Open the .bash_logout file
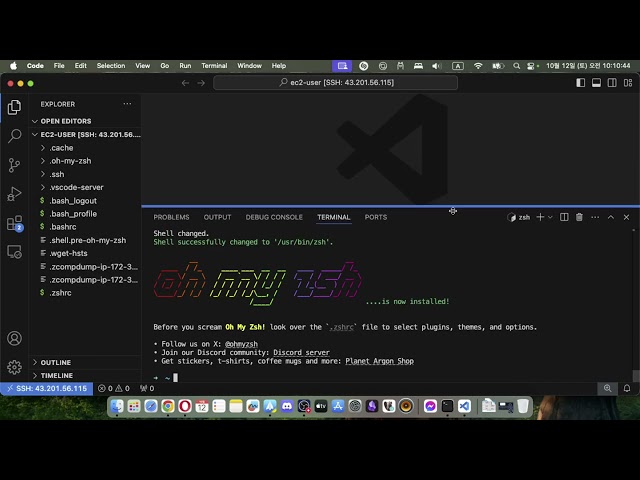This screenshot has width=640, height=480. click(86, 201)
